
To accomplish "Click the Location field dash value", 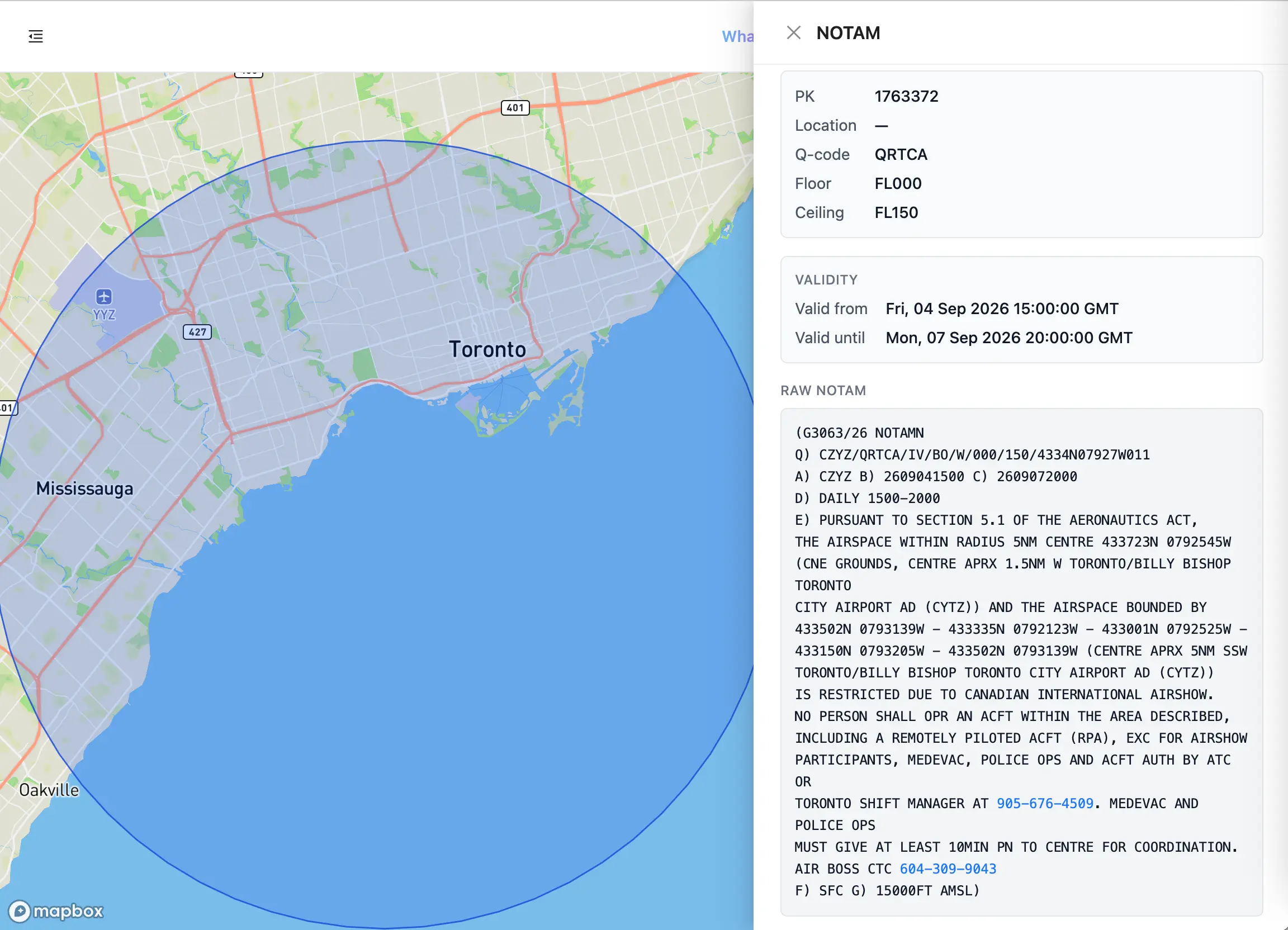I will coord(881,126).
